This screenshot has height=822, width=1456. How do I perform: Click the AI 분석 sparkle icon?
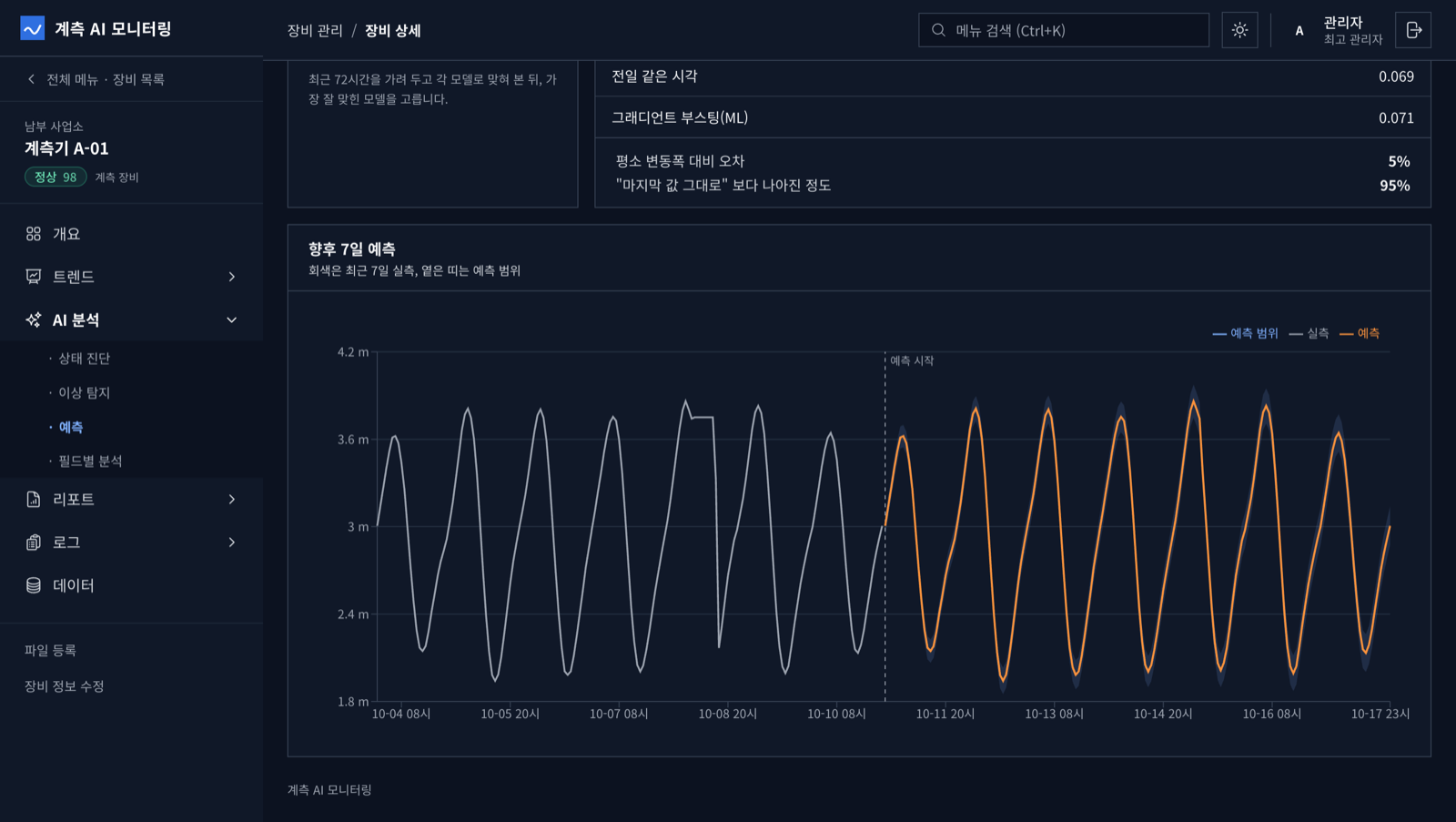[34, 320]
